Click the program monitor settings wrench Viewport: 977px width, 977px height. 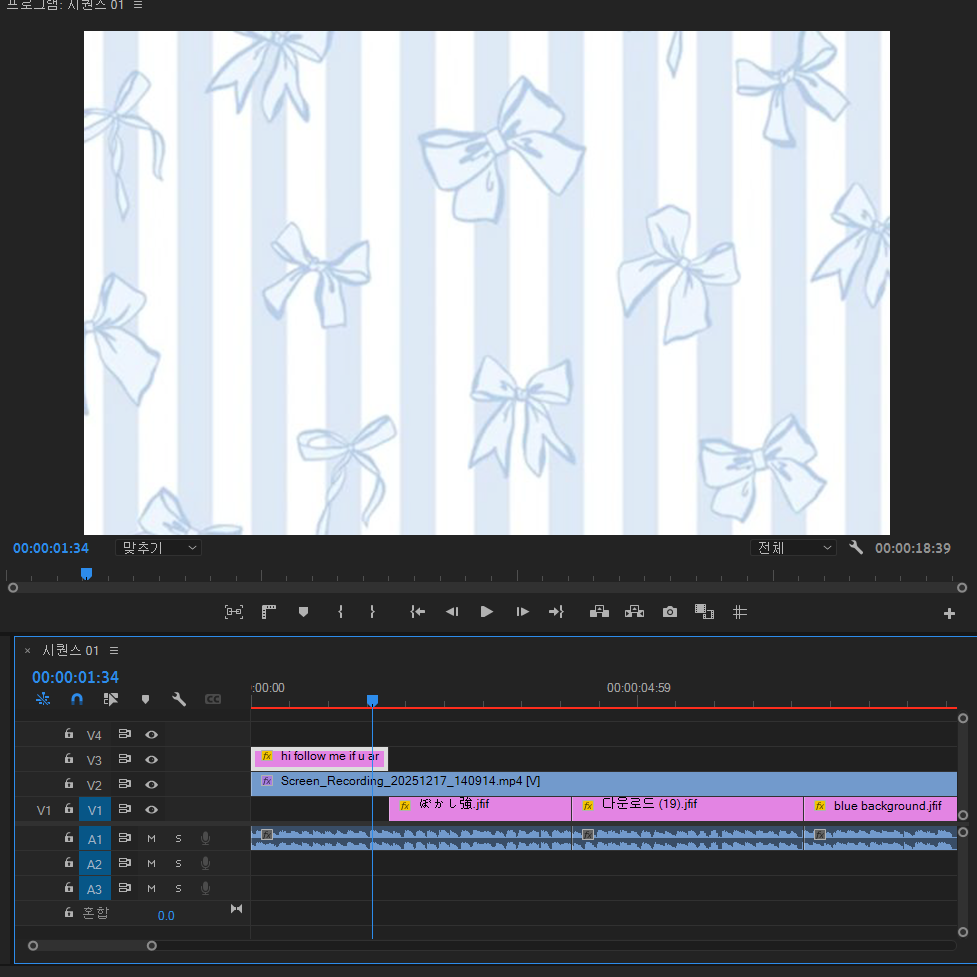(x=856, y=548)
